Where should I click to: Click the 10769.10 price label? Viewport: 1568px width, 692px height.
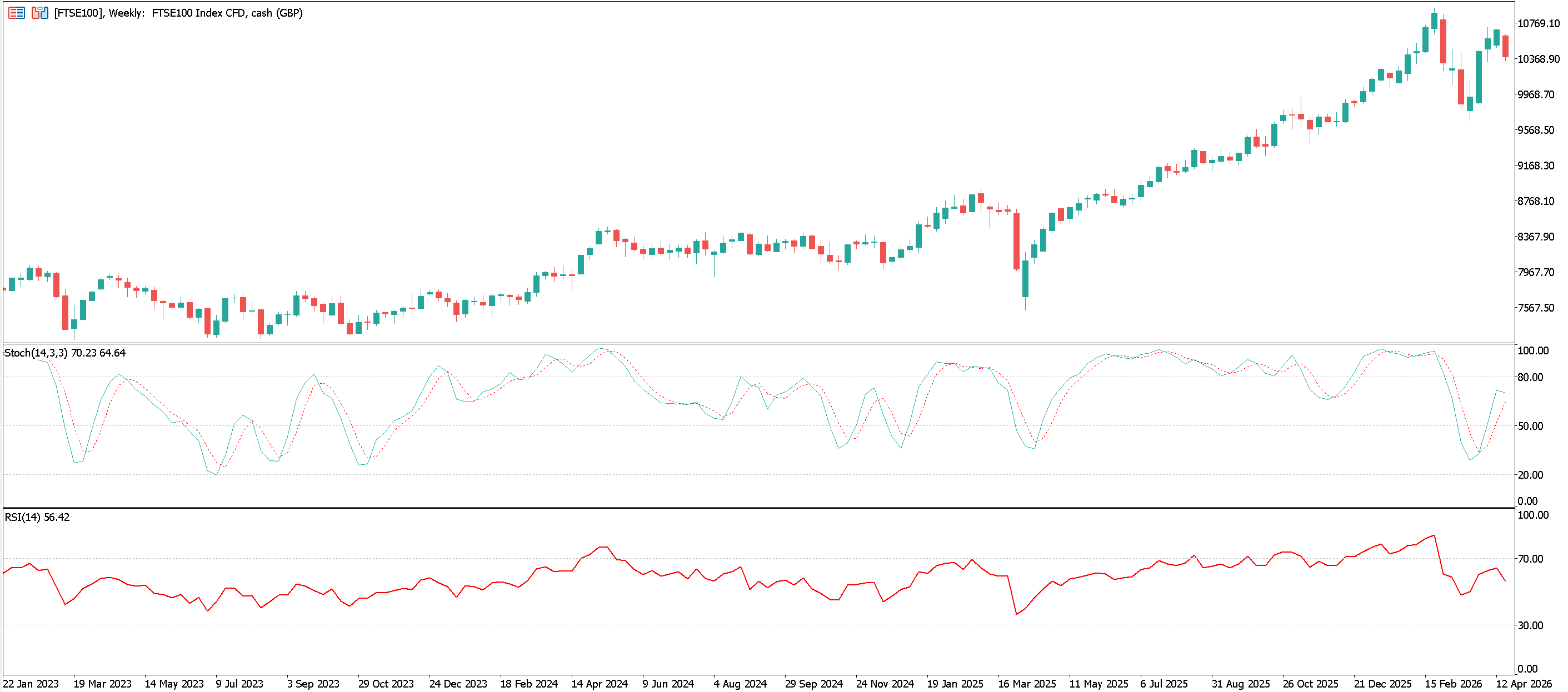[x=1538, y=24]
